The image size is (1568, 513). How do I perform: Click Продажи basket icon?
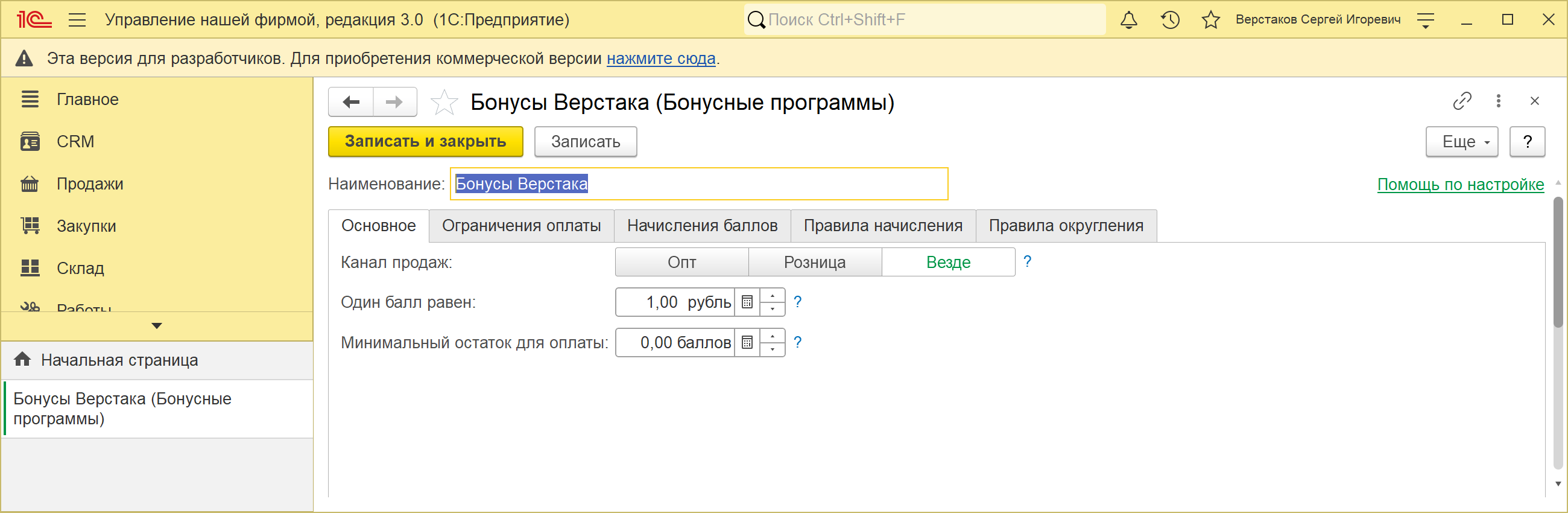click(x=30, y=183)
